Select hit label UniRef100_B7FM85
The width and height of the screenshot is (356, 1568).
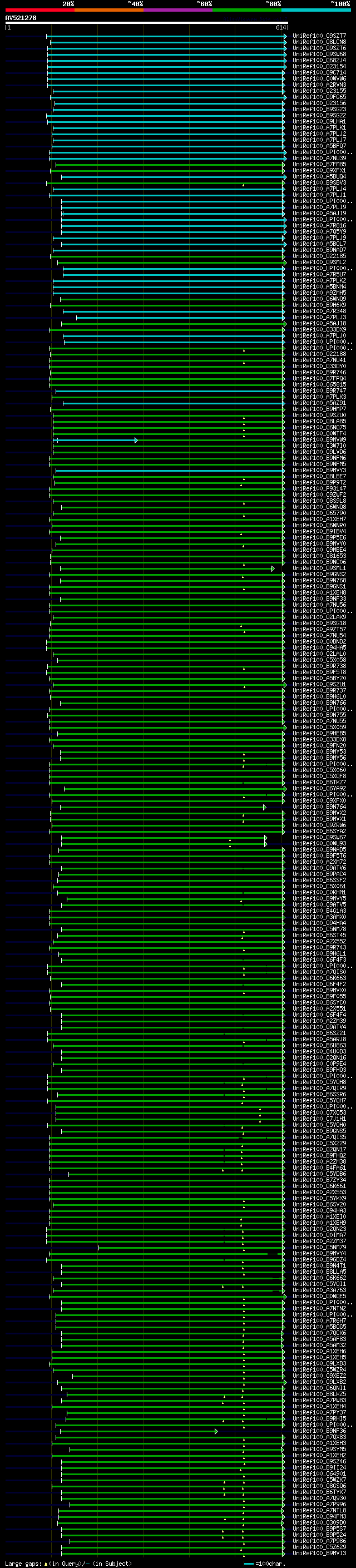click(319, 164)
